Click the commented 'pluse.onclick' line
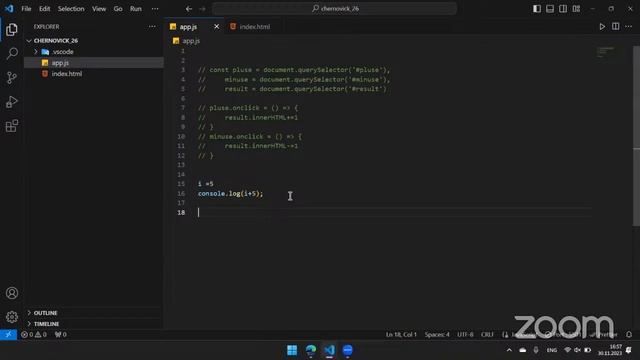This screenshot has width=640, height=360. click(x=248, y=108)
